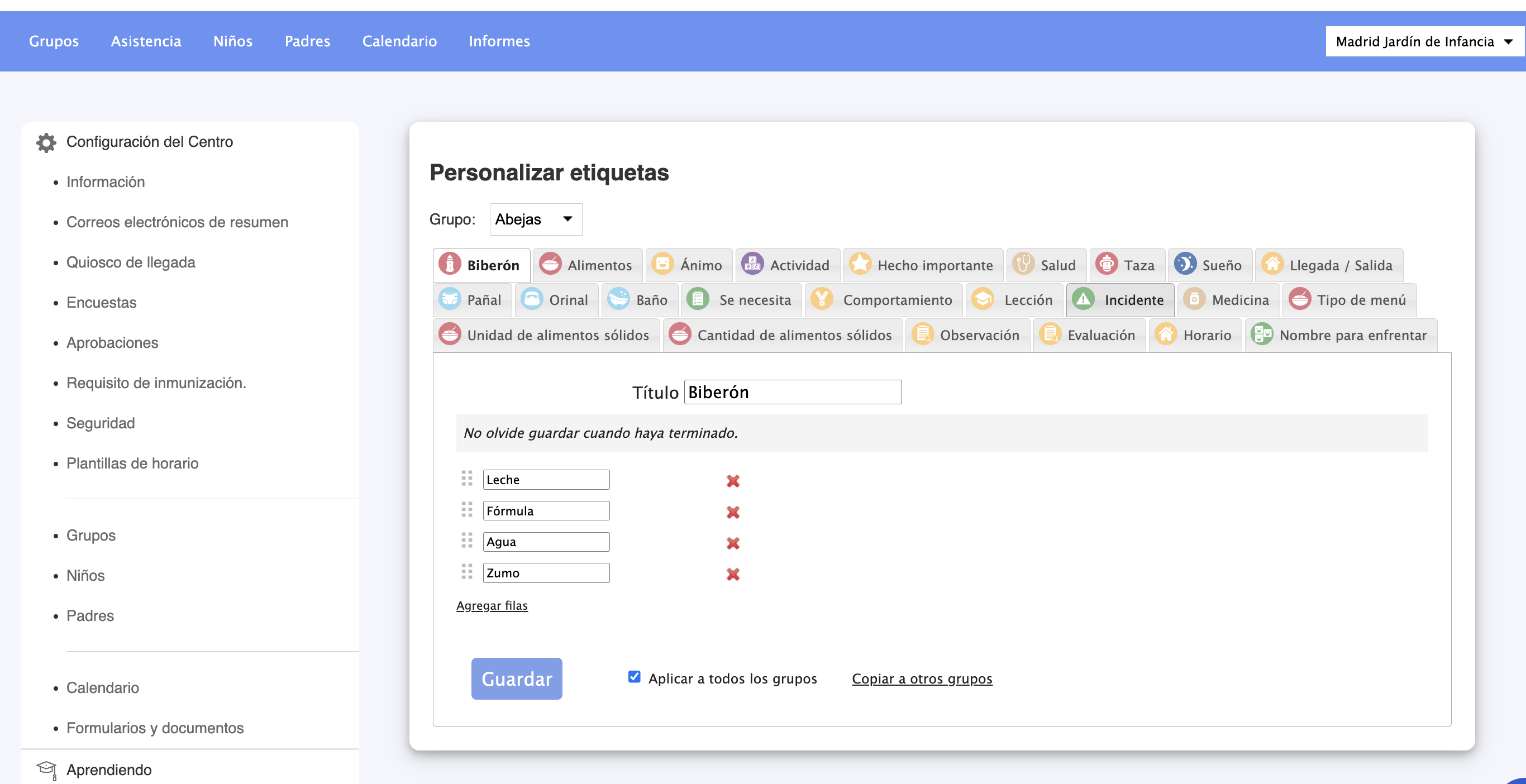Click the drag handle beside Fórmula
1526x784 pixels.
[x=467, y=510]
